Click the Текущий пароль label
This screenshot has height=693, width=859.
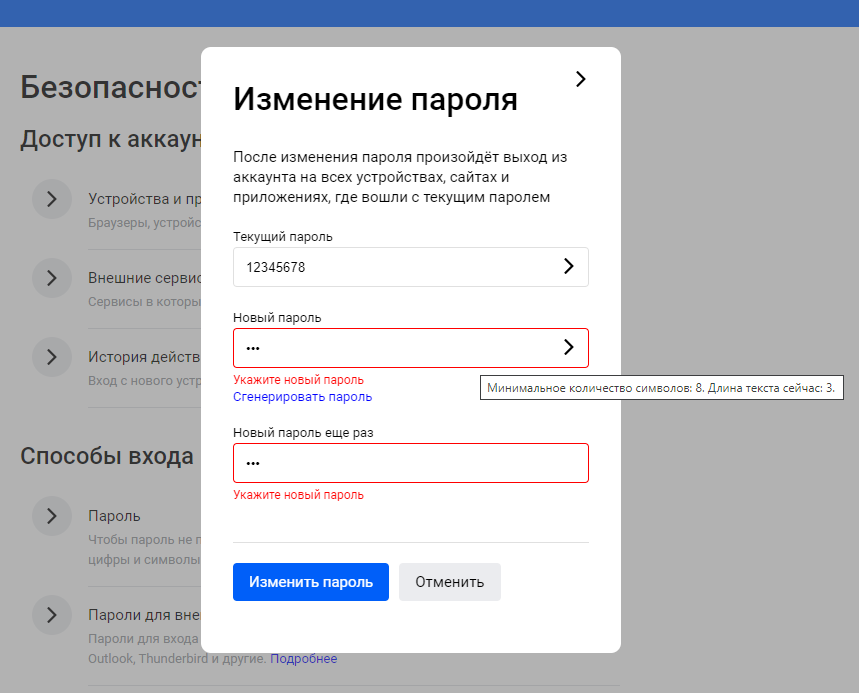[283, 237]
